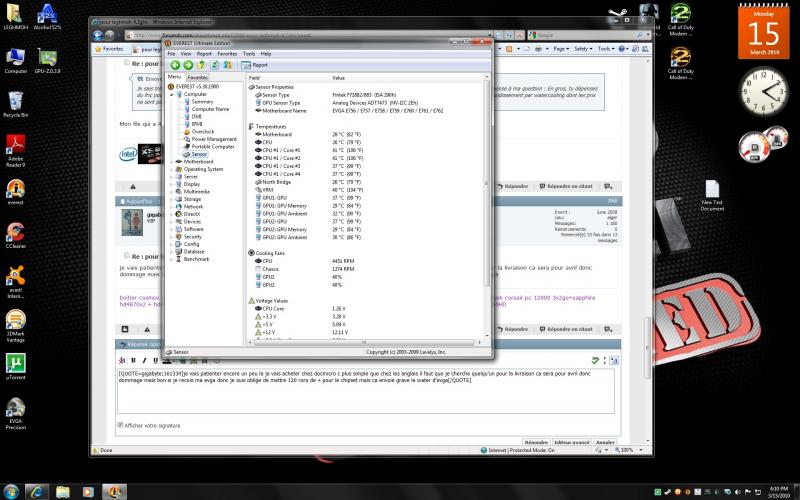Toggle the 'Afficher votre signature' checkbox
Viewport: 800px width, 500px height.
coord(121,425)
